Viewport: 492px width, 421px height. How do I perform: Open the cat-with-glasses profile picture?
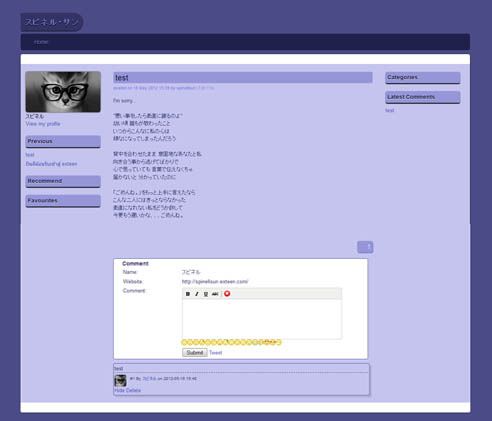pos(63,92)
